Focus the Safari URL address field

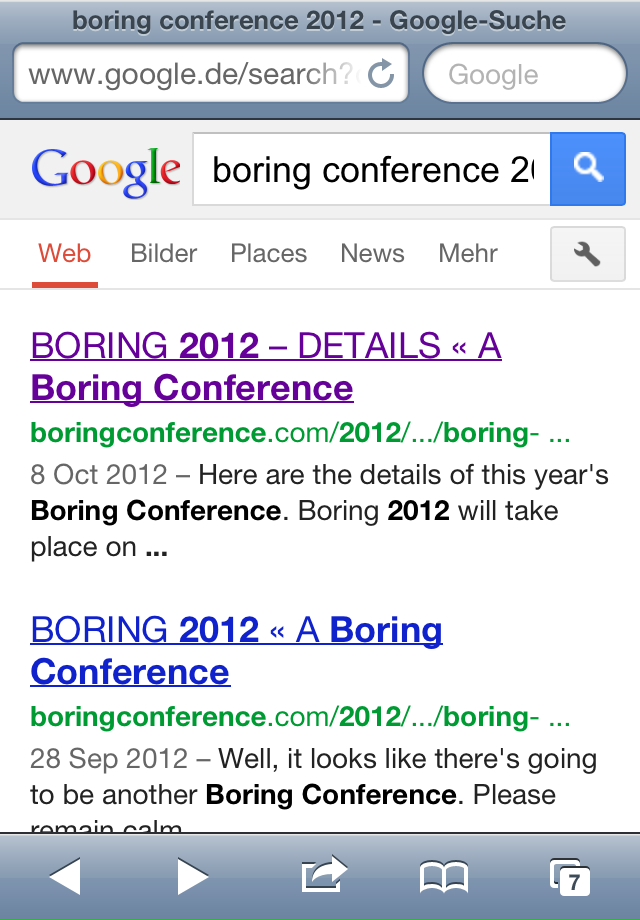[211, 74]
